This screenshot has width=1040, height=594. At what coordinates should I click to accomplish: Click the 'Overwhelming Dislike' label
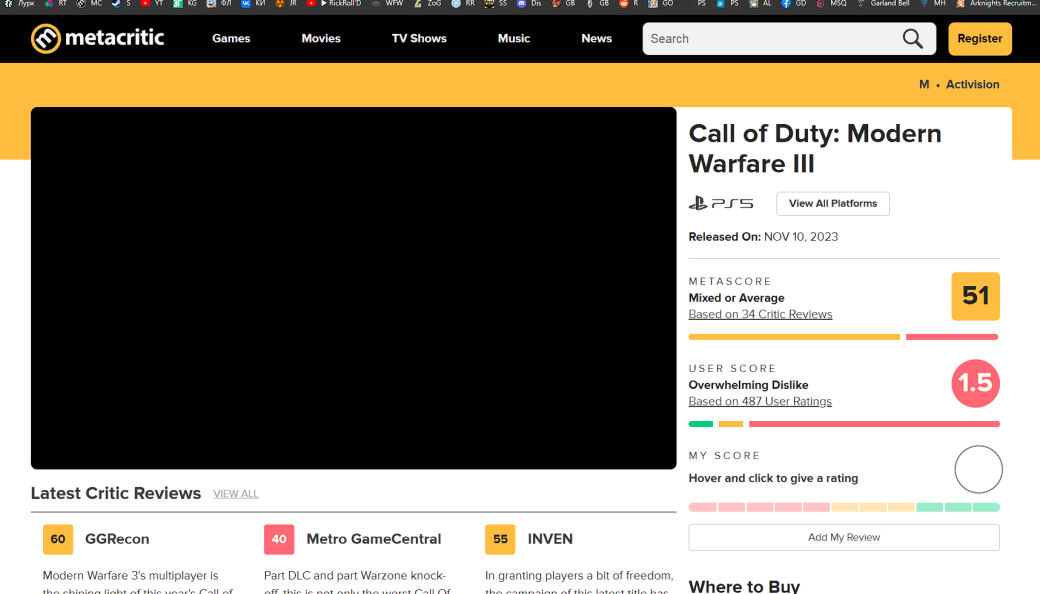(748, 385)
